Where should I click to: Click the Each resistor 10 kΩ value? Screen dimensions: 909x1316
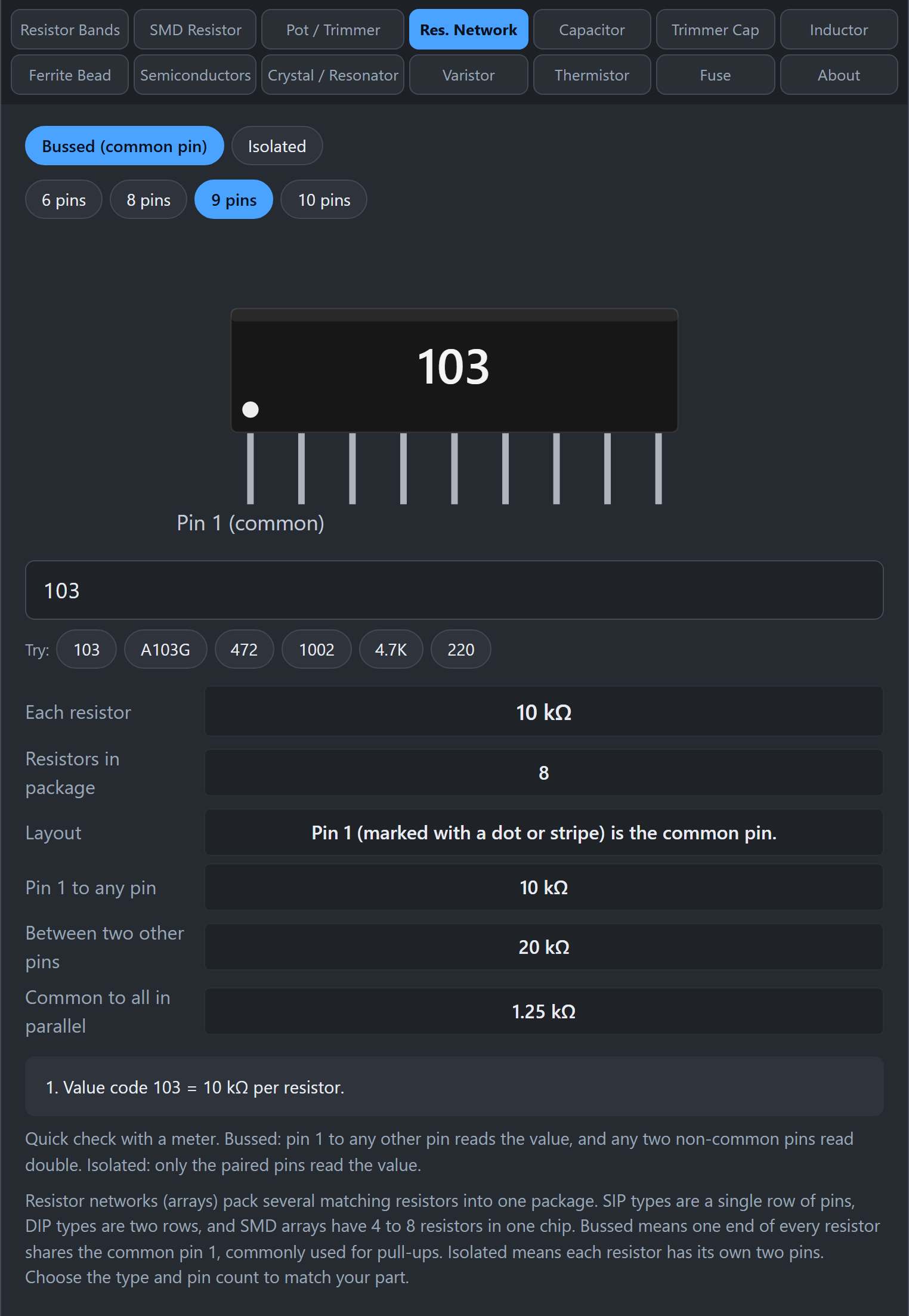coord(543,712)
